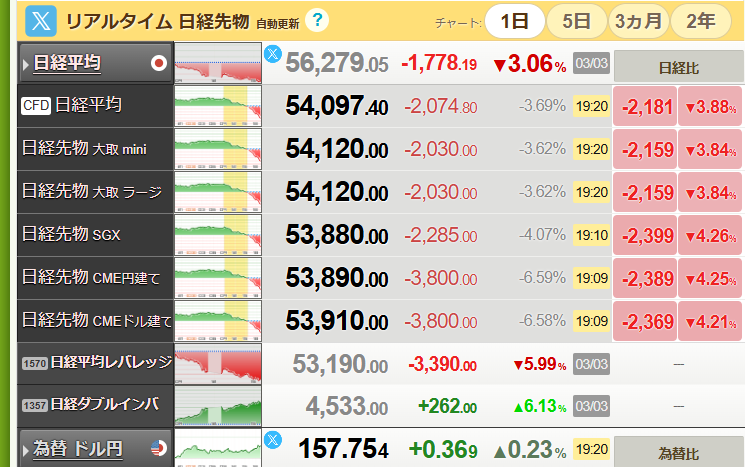Screen dimensions: 745x467
Task: Expand the 日経平均 section arrow
Action: tap(26, 64)
